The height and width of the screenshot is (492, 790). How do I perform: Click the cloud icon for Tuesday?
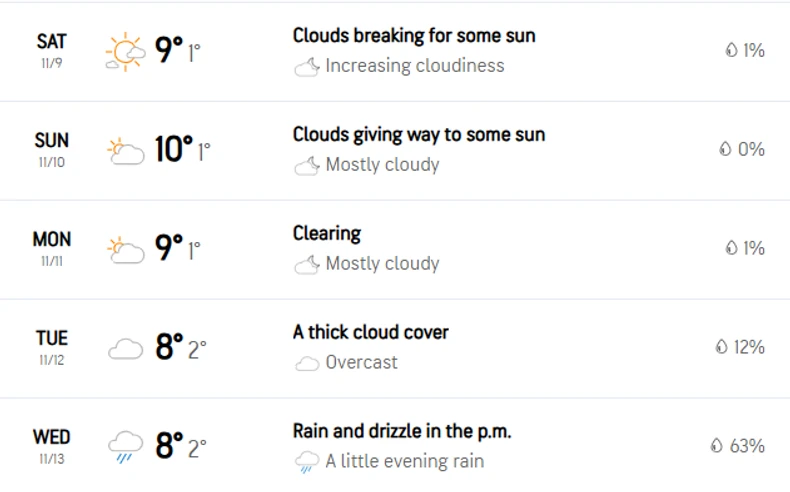[125, 348]
